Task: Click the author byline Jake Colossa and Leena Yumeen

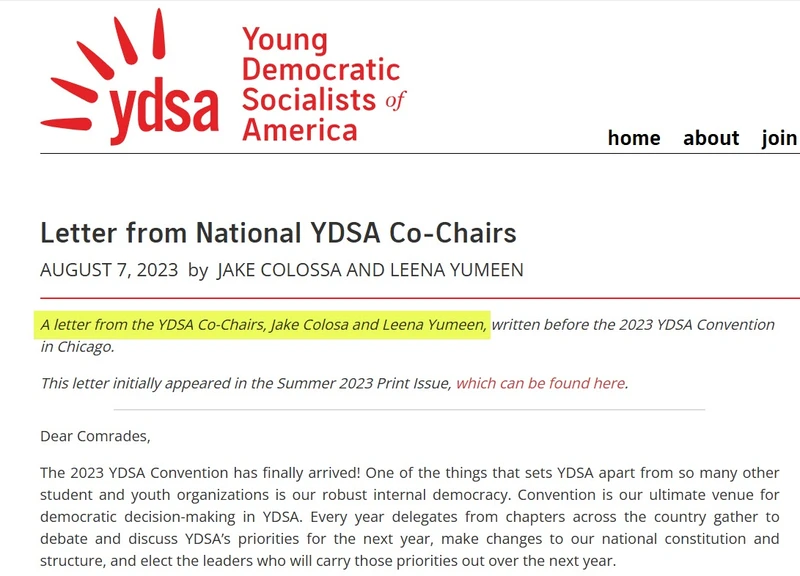Action: coord(370,270)
